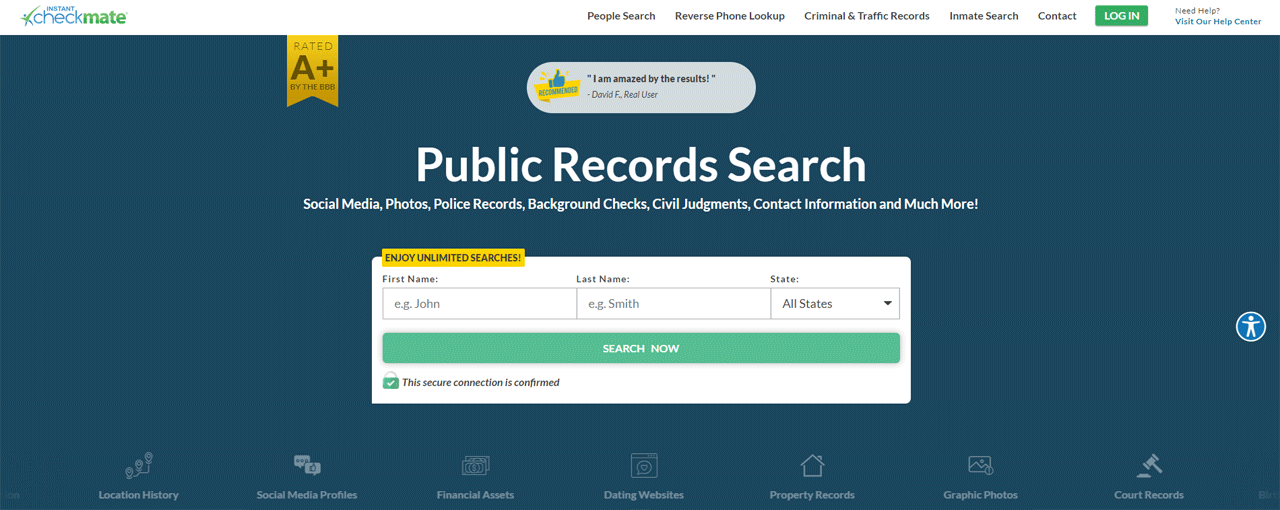Viewport: 1280px width, 510px height.
Task: Open the Graphic Photos picture icon
Action: point(980,466)
